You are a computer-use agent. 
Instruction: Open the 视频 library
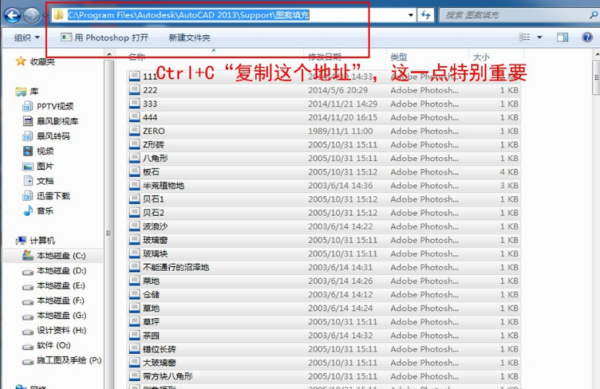[38, 151]
